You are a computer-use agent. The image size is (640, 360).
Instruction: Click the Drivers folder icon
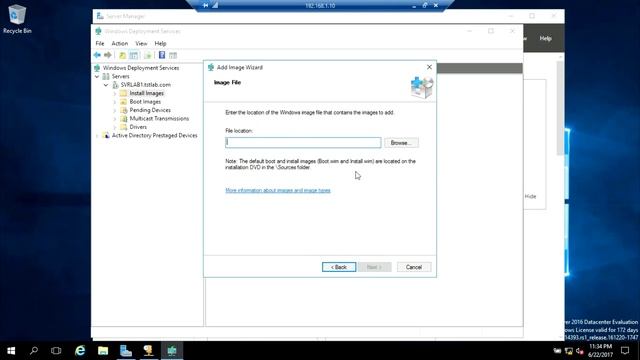click(123, 127)
